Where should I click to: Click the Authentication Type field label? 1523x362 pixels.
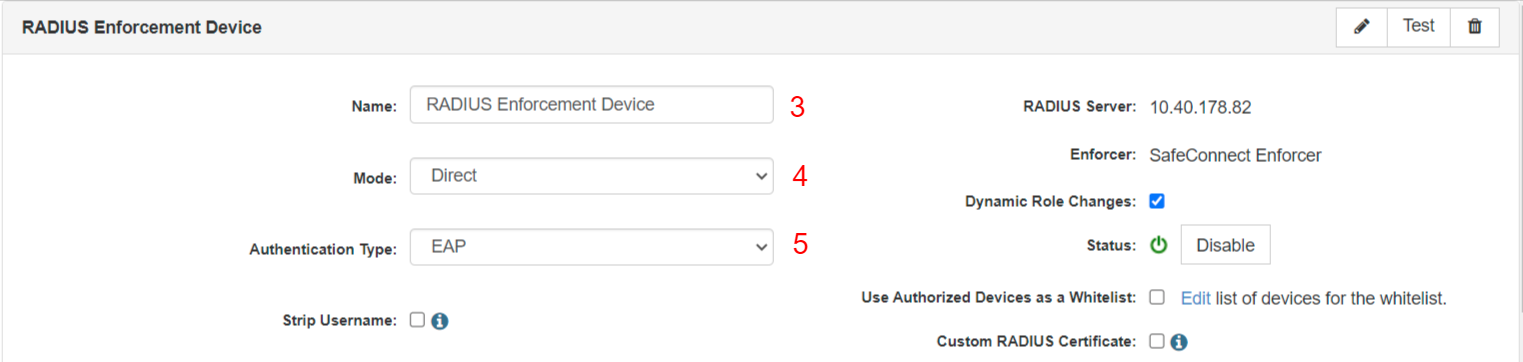pyautogui.click(x=323, y=249)
